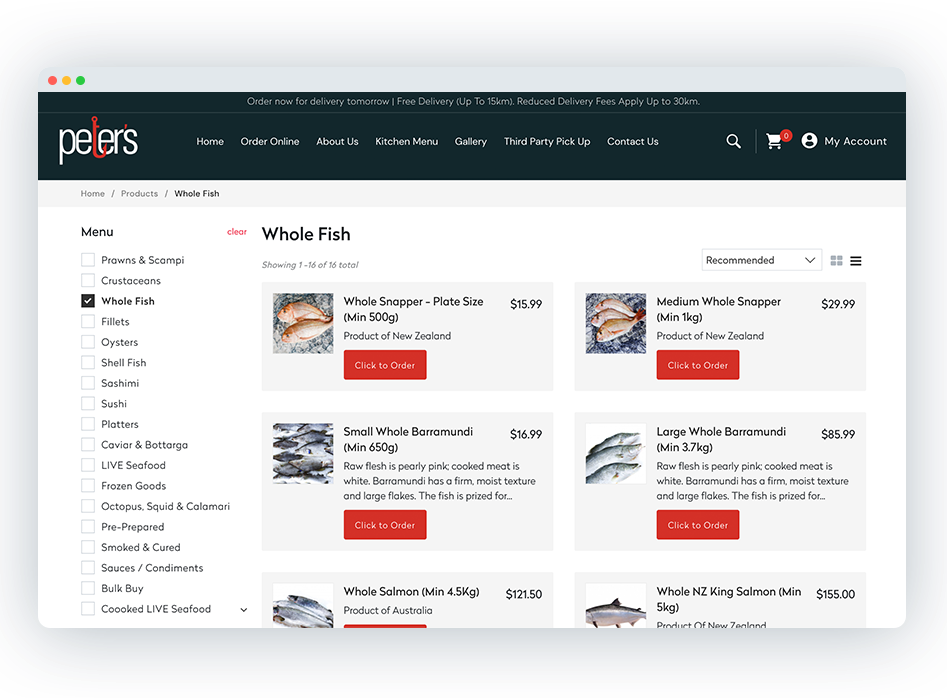Select Order Online in the navigation
The height and width of the screenshot is (698, 947).
269,141
